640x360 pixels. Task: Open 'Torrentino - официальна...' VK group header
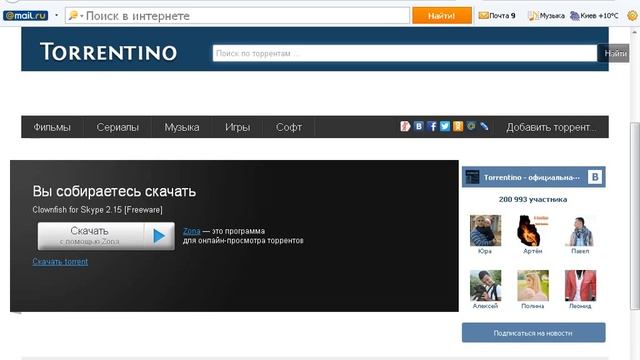click(x=532, y=178)
